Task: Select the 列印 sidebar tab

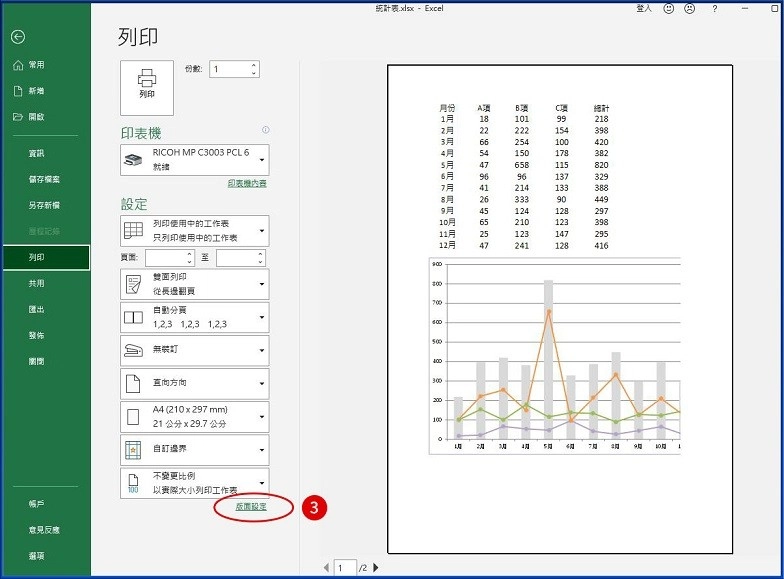Action: click(46, 258)
